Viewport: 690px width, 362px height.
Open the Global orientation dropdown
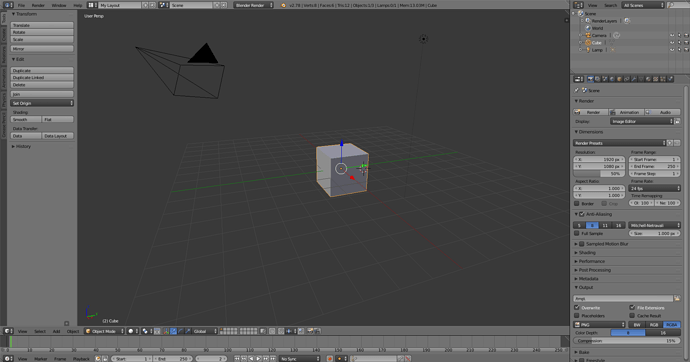[205, 331]
